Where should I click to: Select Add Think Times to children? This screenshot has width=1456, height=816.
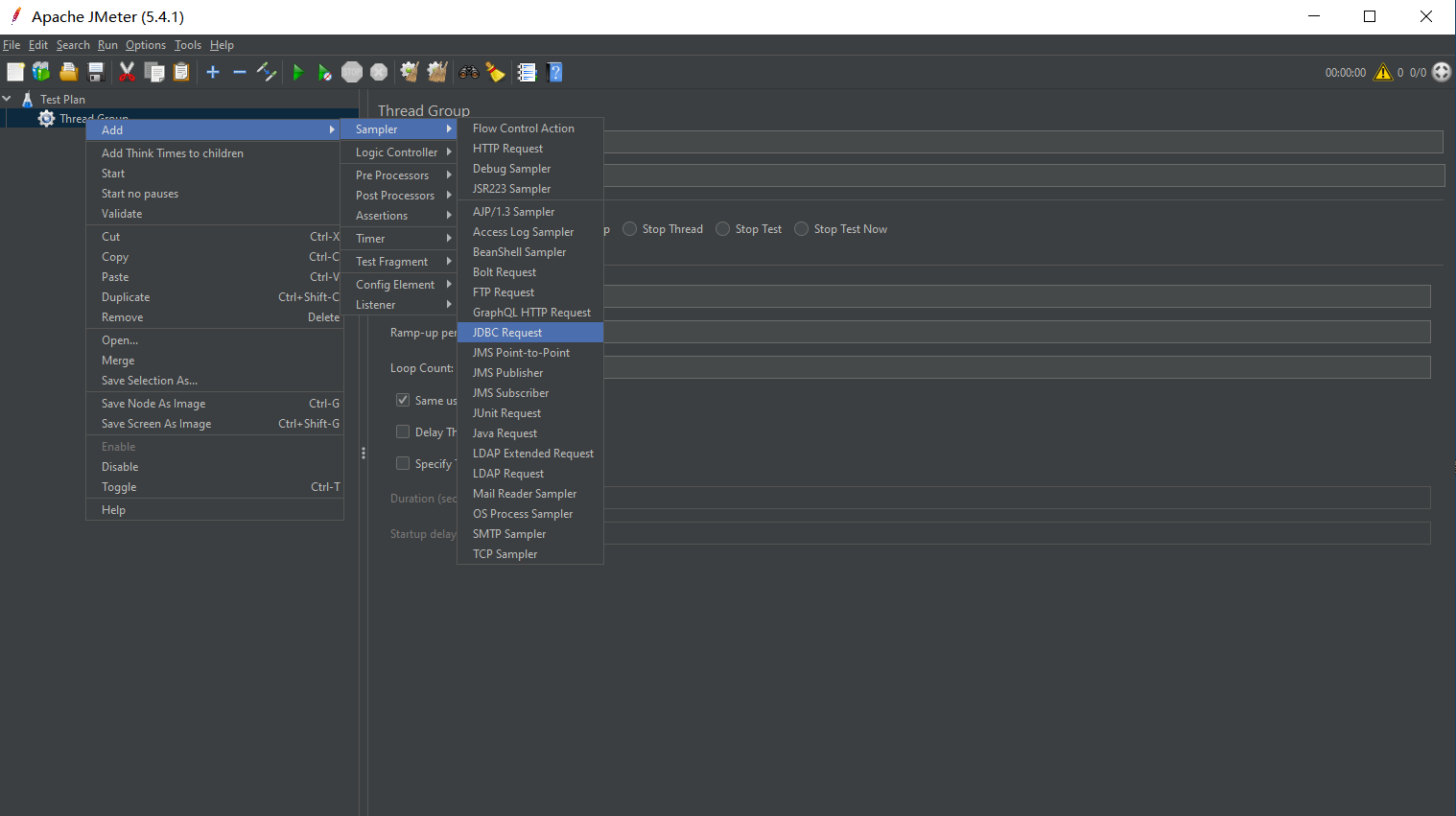coord(215,152)
